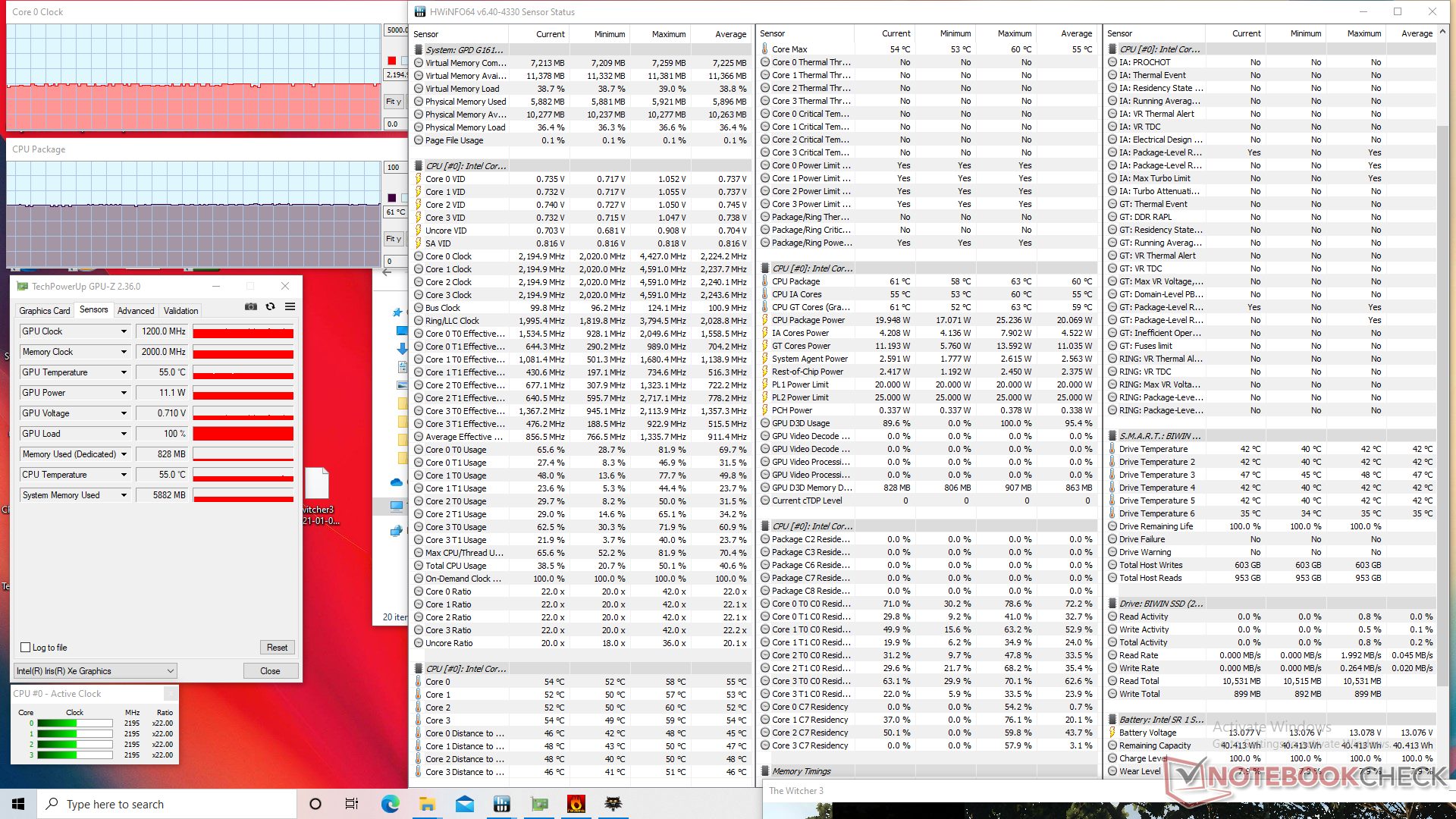Open File Explorer from the taskbar
The image size is (1456, 819).
pos(427,804)
